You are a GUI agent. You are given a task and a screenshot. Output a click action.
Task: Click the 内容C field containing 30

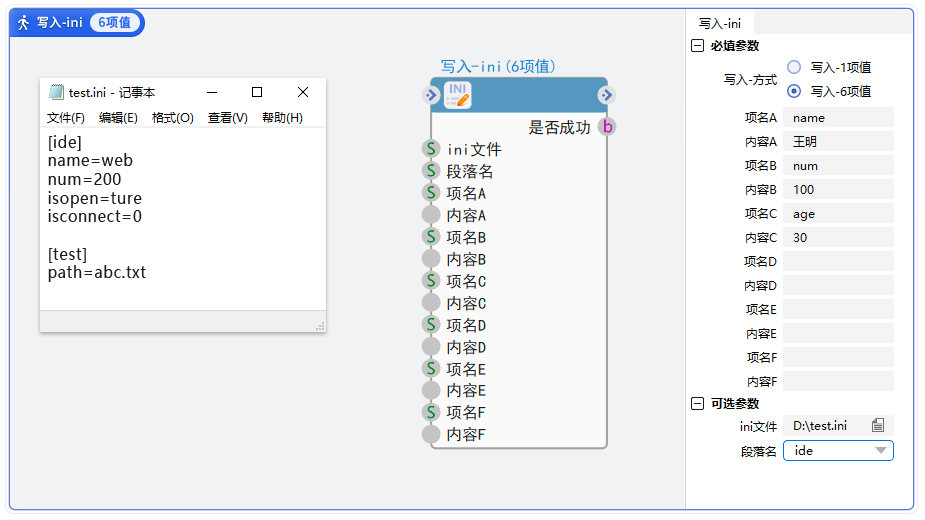(x=838, y=237)
